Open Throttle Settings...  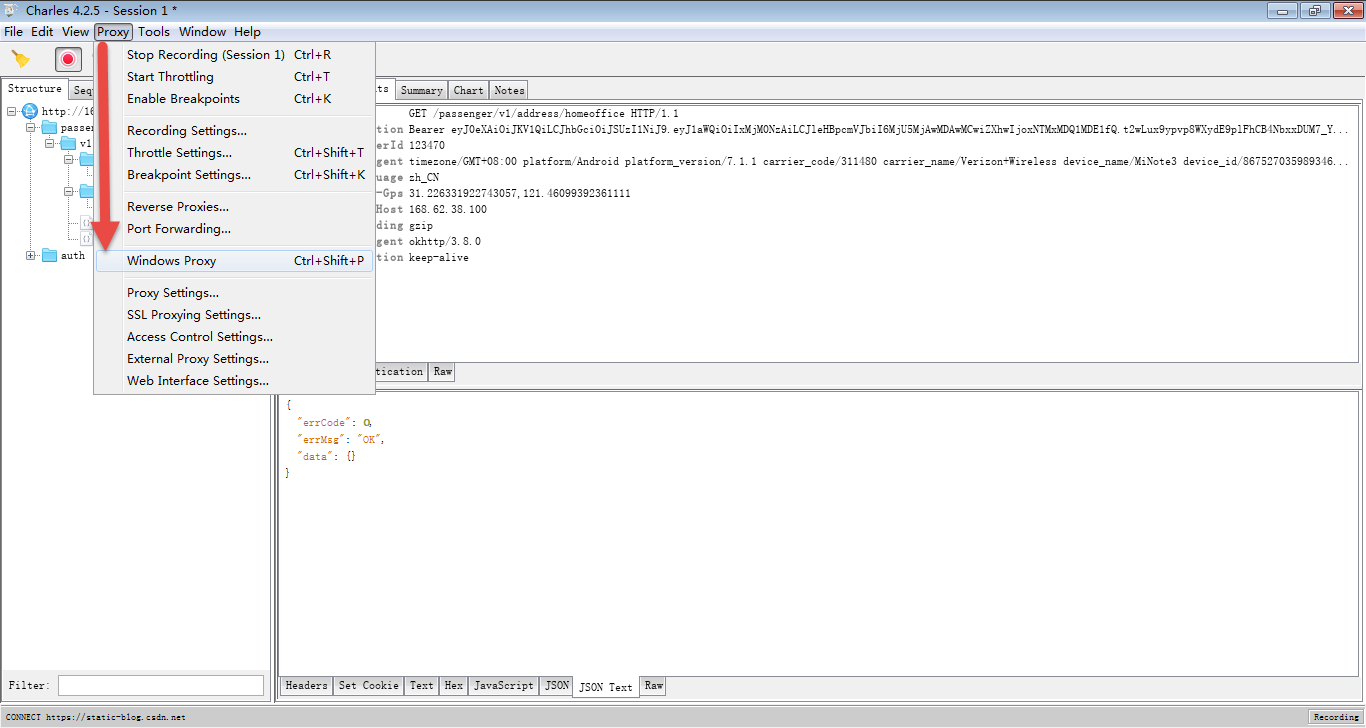[234, 153]
